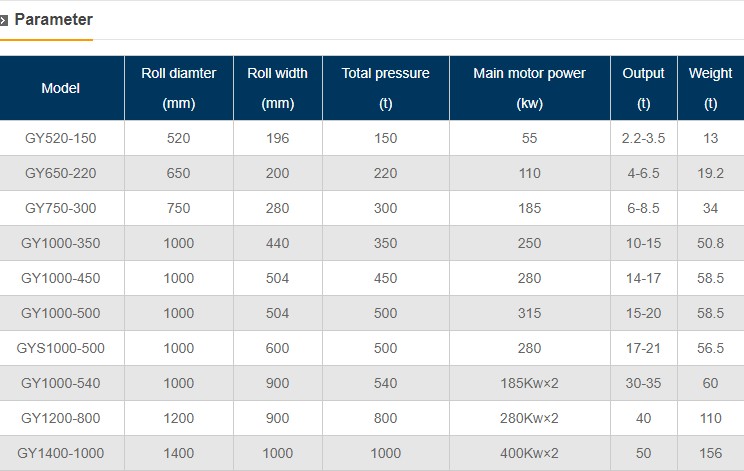Click the Total pressure (t) column header
Viewport: 744px width, 471px height.
point(386,88)
